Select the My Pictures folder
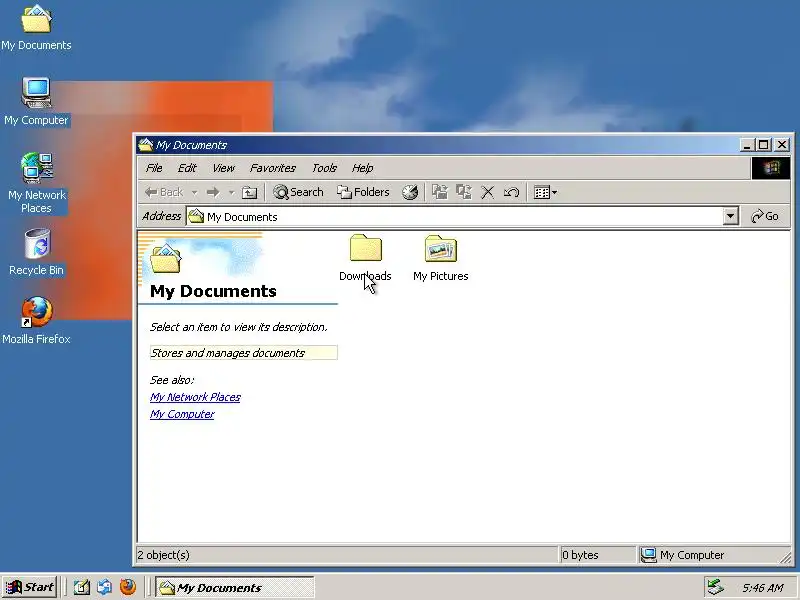Image resolution: width=800 pixels, height=600 pixels. [440, 248]
